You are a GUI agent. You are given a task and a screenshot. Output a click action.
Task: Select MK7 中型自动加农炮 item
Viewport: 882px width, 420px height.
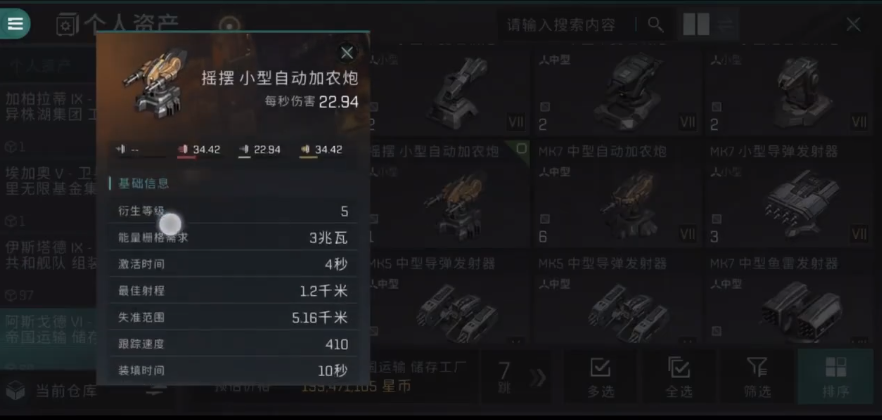click(x=617, y=194)
